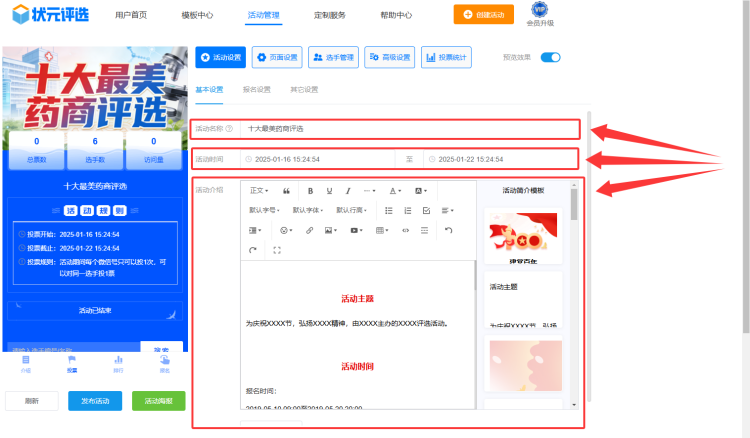This screenshot has width=750, height=438.
Task: Click the 选手管理 button
Action: tap(333, 57)
